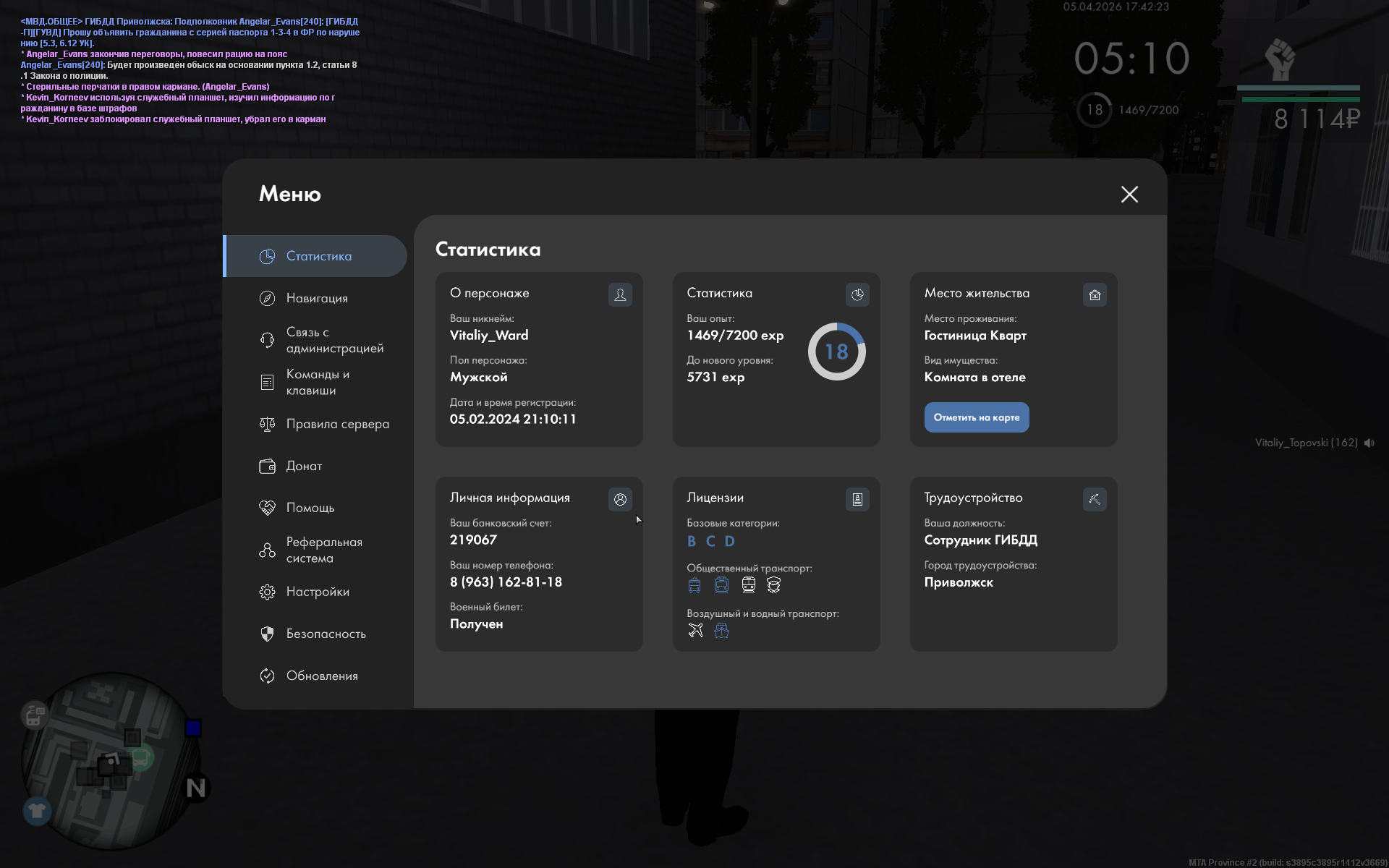Click the pickaxe icon in Трудоустройство card

pyautogui.click(x=1095, y=499)
